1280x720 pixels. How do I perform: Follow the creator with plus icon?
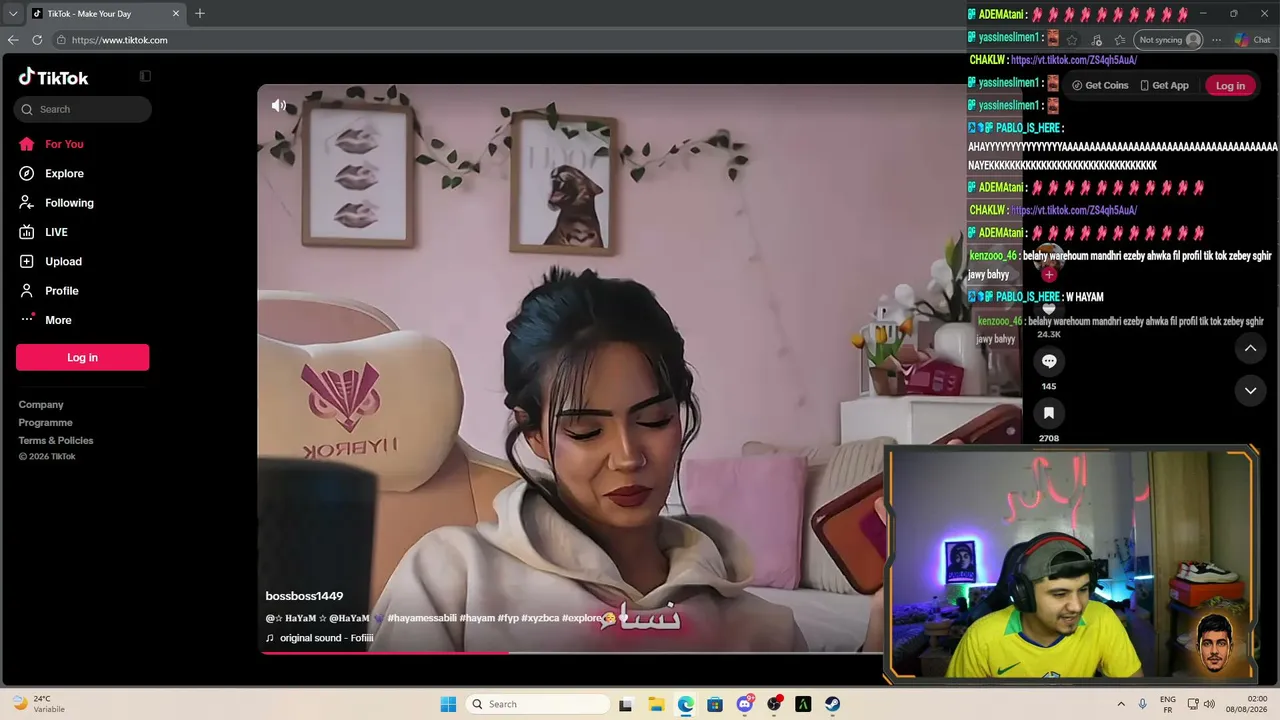(x=1049, y=274)
